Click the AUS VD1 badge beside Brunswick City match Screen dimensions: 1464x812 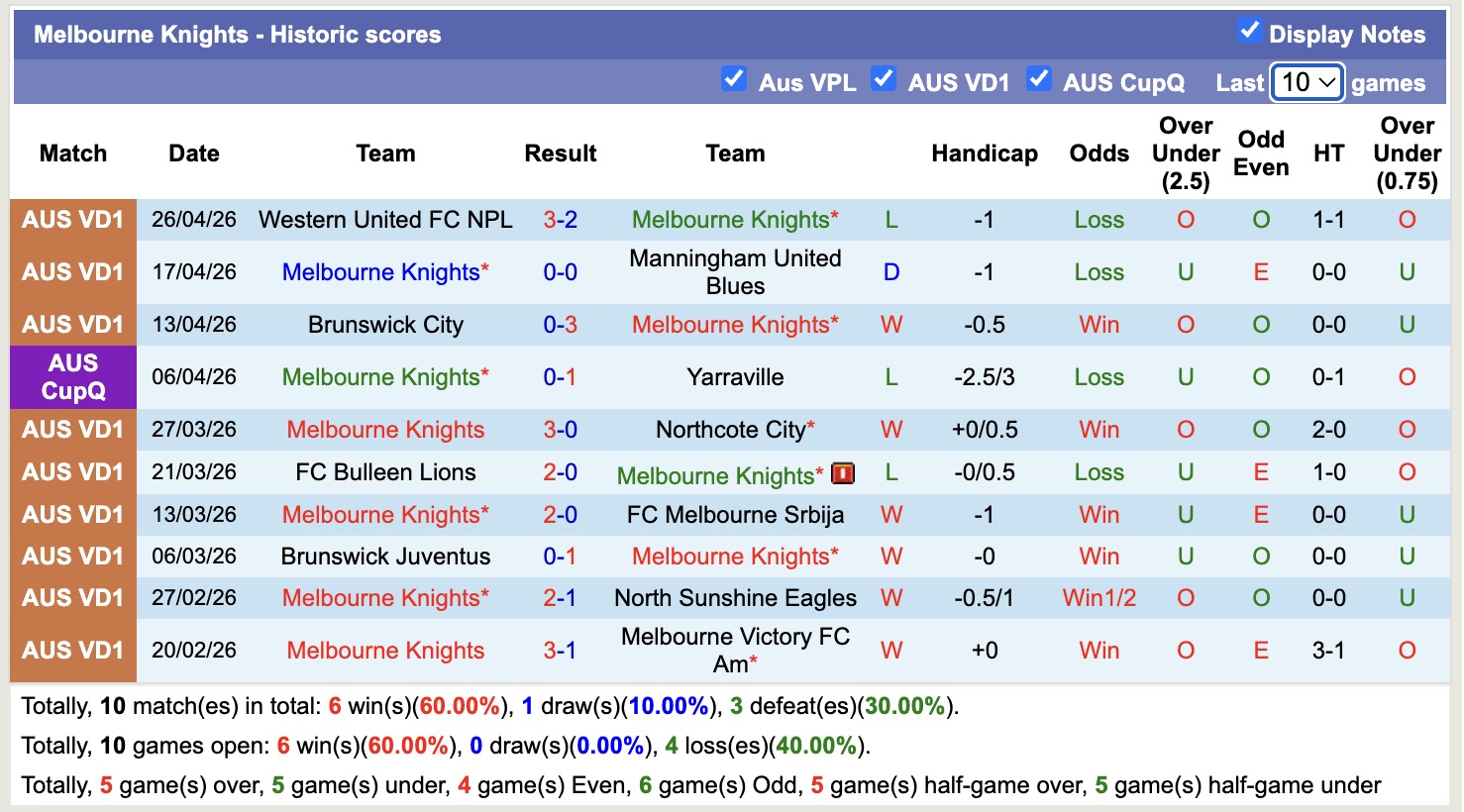pyautogui.click(x=72, y=324)
